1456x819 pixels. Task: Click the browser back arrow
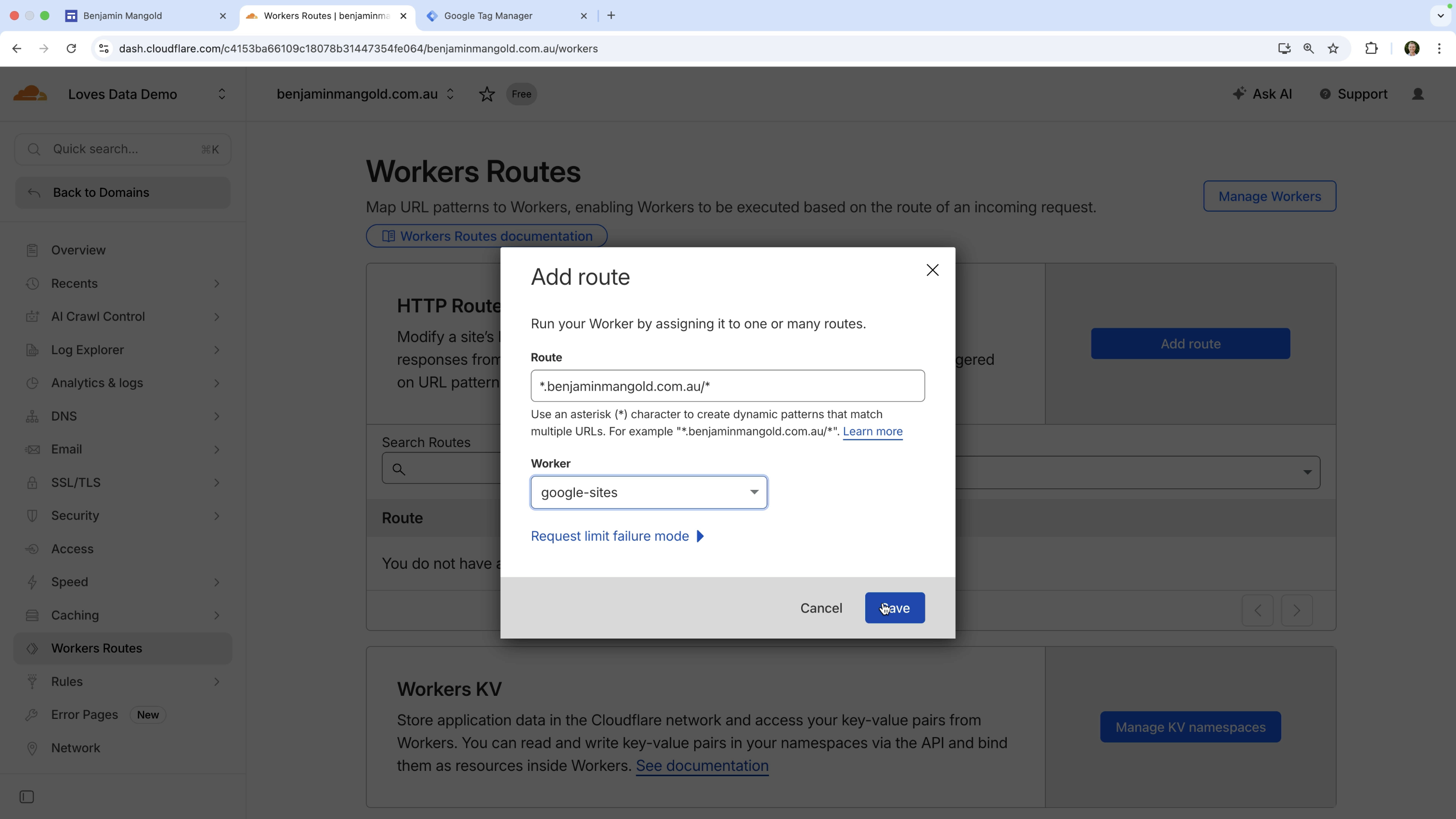point(16,49)
